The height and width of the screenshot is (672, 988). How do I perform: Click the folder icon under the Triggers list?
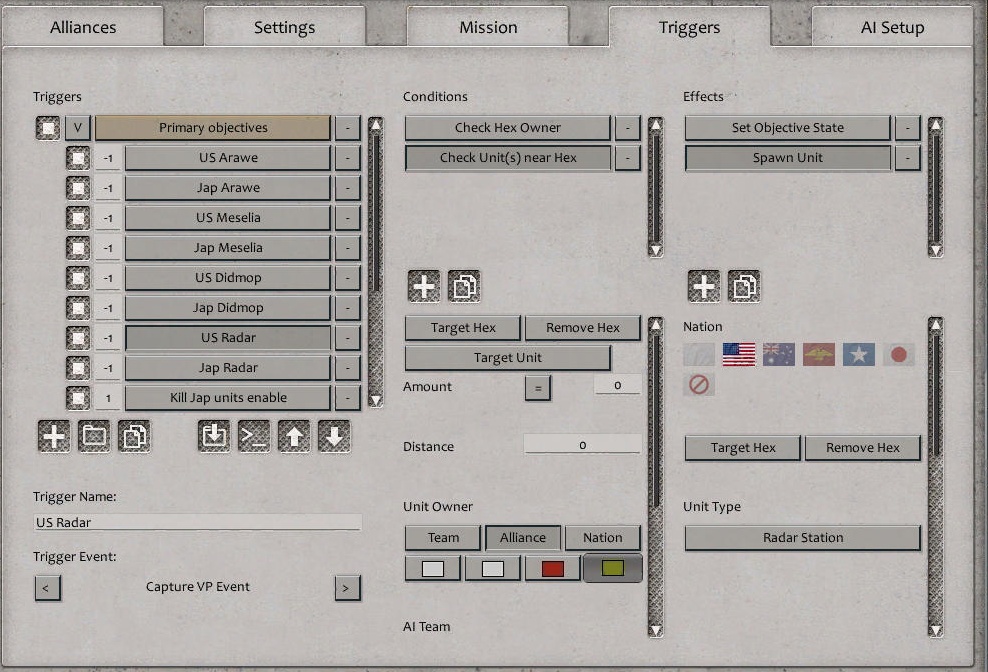click(94, 437)
